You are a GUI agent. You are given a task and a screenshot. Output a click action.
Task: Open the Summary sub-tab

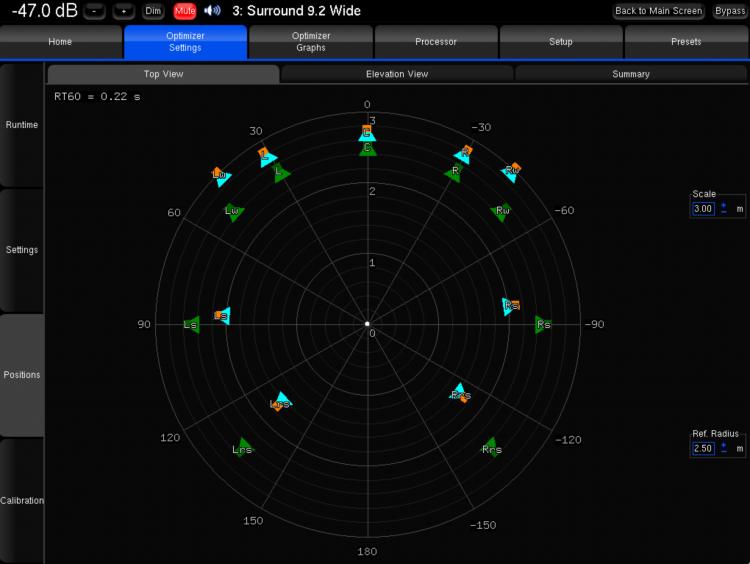631,74
